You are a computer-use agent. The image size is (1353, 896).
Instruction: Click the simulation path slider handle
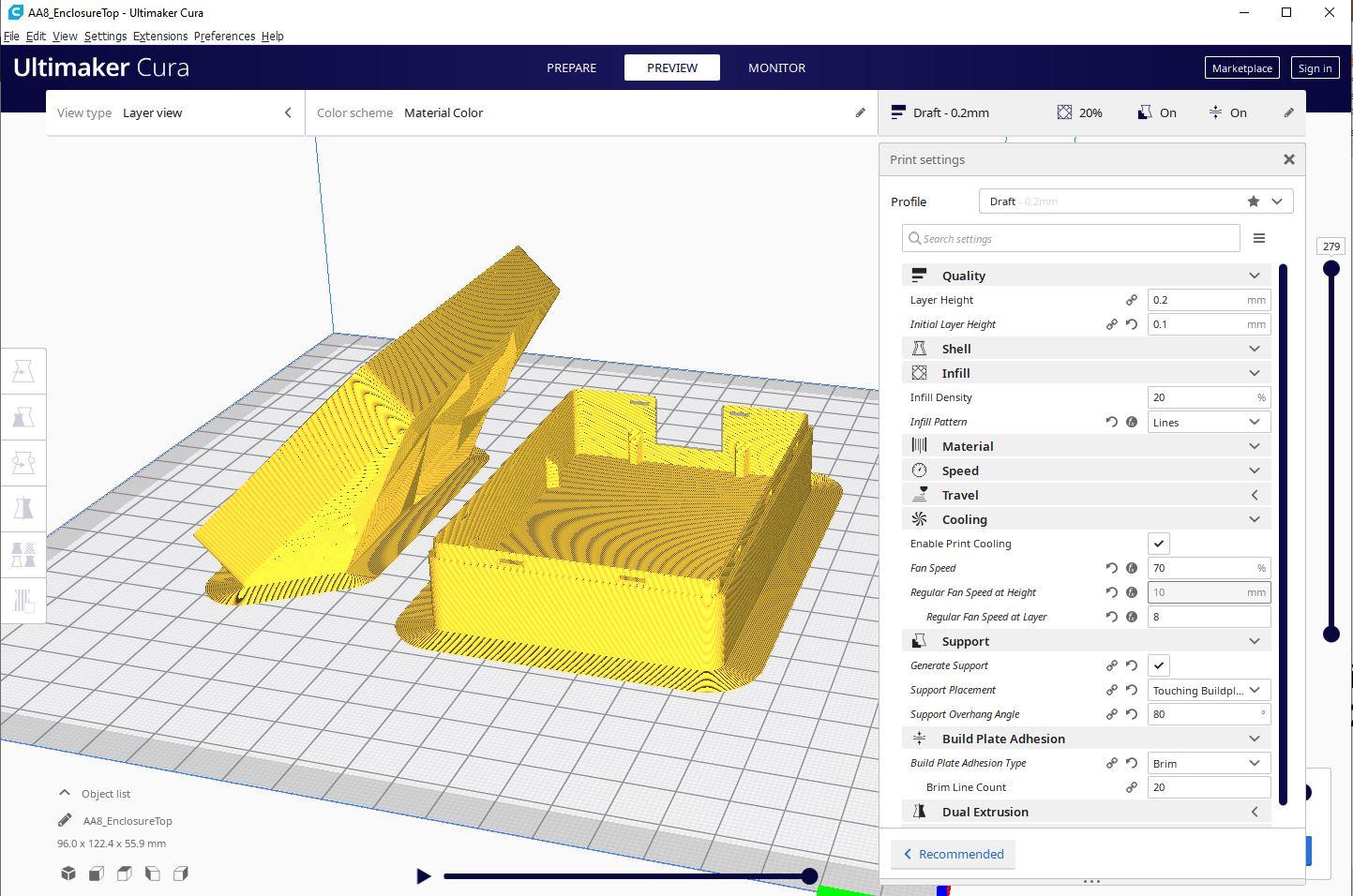(x=809, y=876)
